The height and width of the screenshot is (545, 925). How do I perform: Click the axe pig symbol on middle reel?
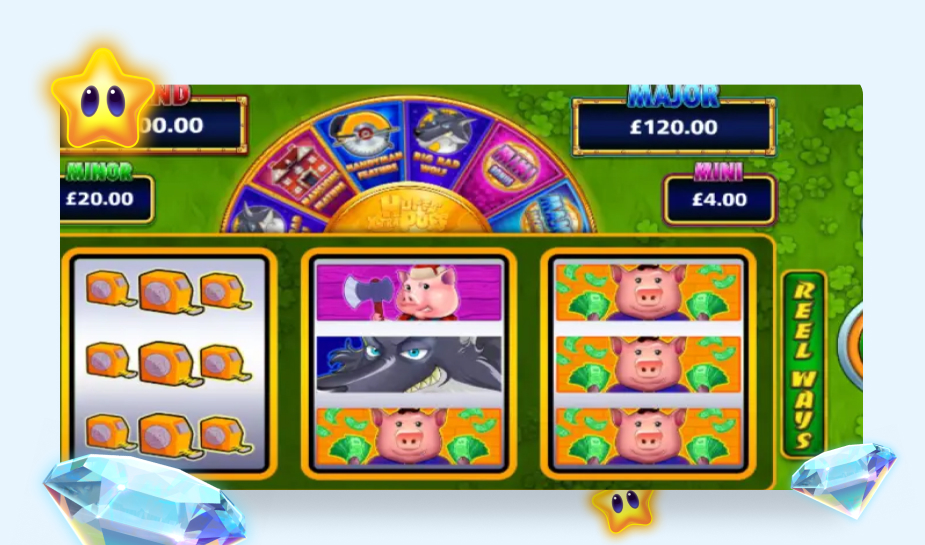[409, 292]
